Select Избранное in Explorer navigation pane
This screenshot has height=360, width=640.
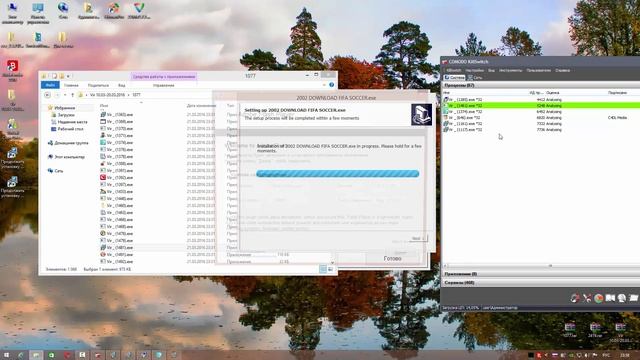tap(64, 108)
